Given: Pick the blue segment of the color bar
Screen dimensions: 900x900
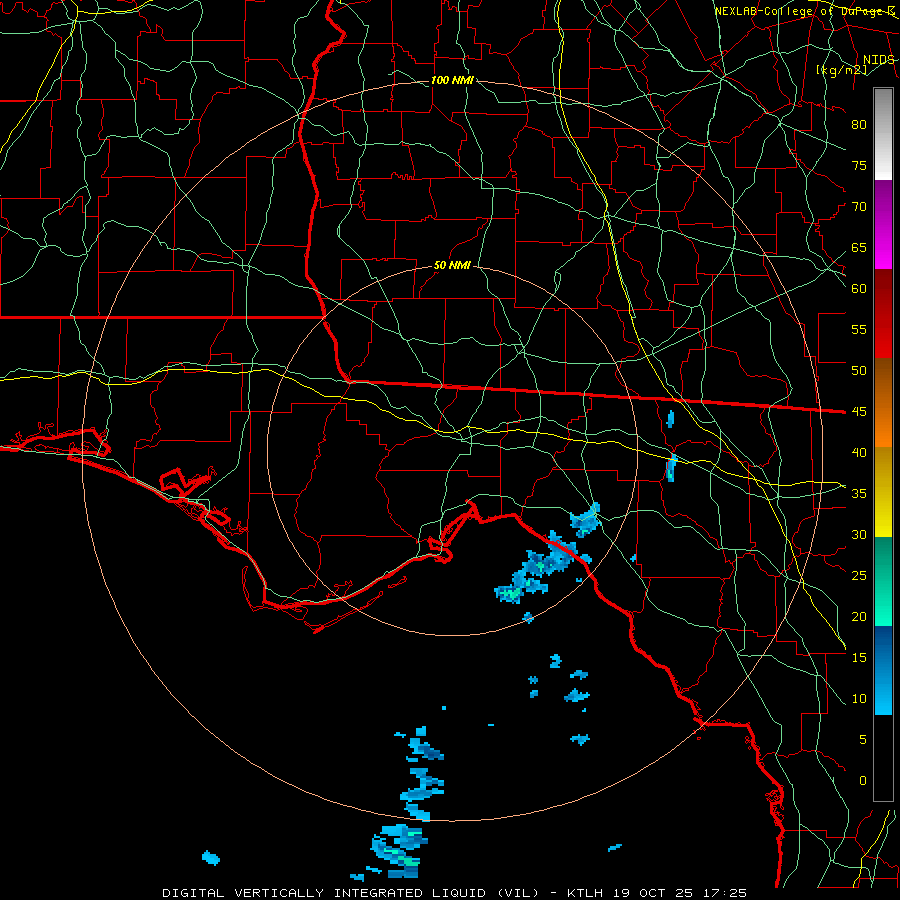Looking at the screenshot, I should [883, 670].
